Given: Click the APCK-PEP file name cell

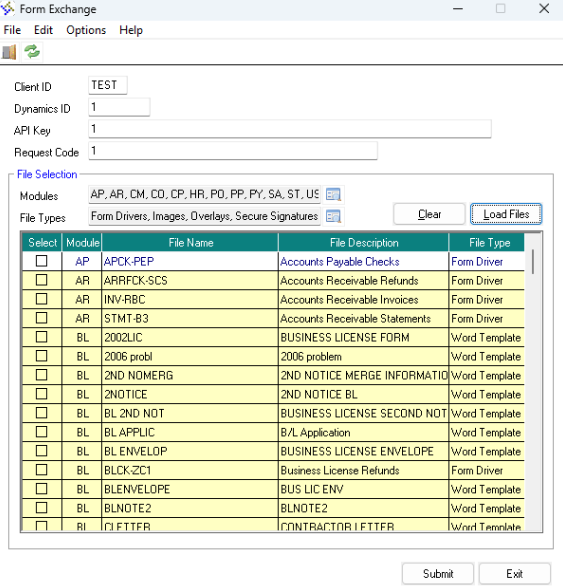Looking at the screenshot, I should click(x=190, y=261).
